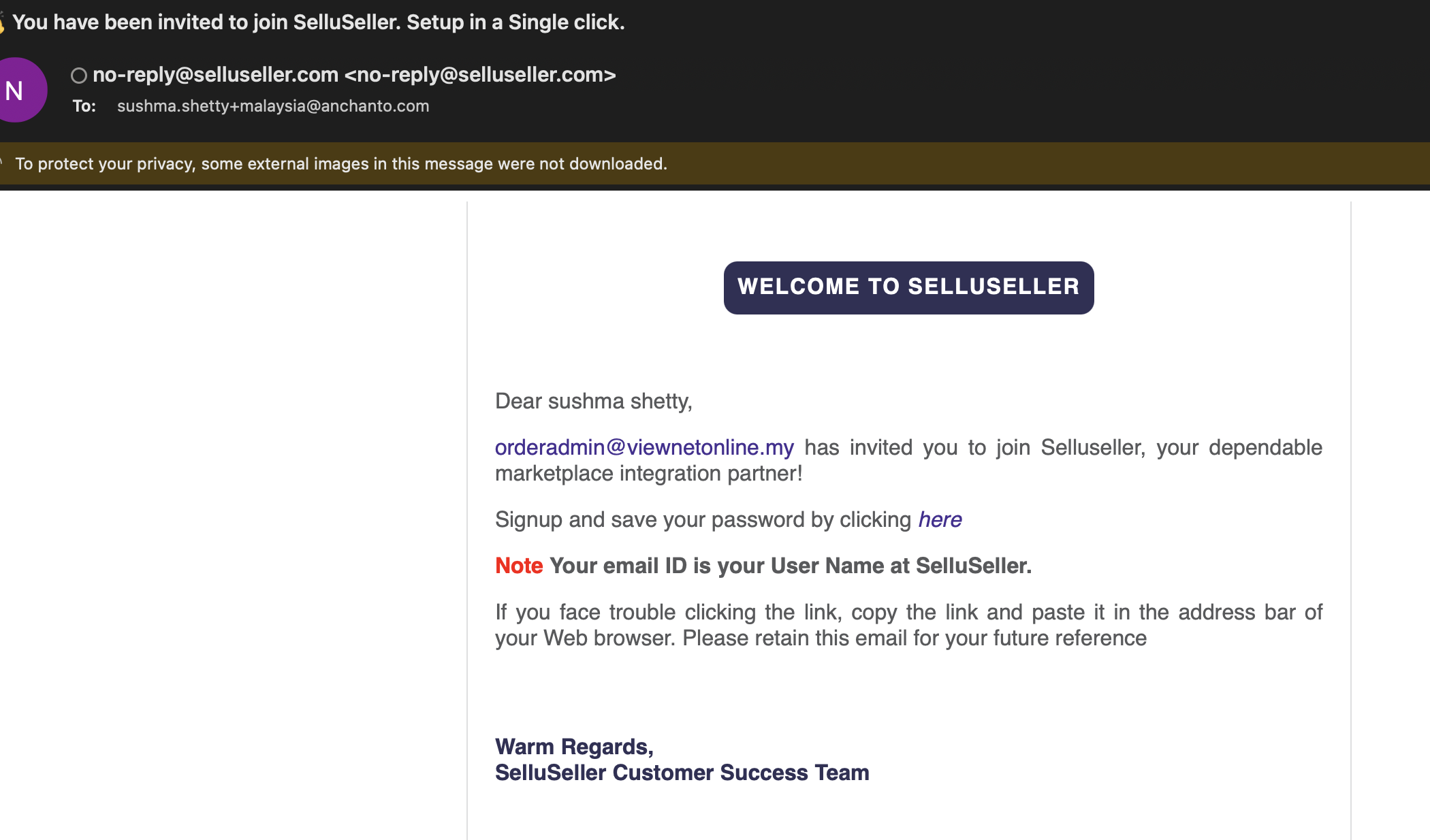Screen dimensions: 1430x840
Task: Click the red 'Note' label
Action: 519,566
